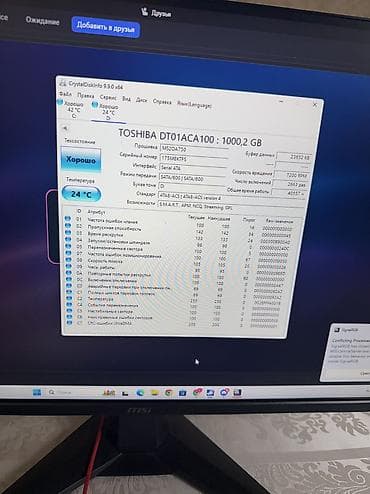370x494 pixels.
Task: Open the Язык(Language) menu
Action: [x=194, y=105]
